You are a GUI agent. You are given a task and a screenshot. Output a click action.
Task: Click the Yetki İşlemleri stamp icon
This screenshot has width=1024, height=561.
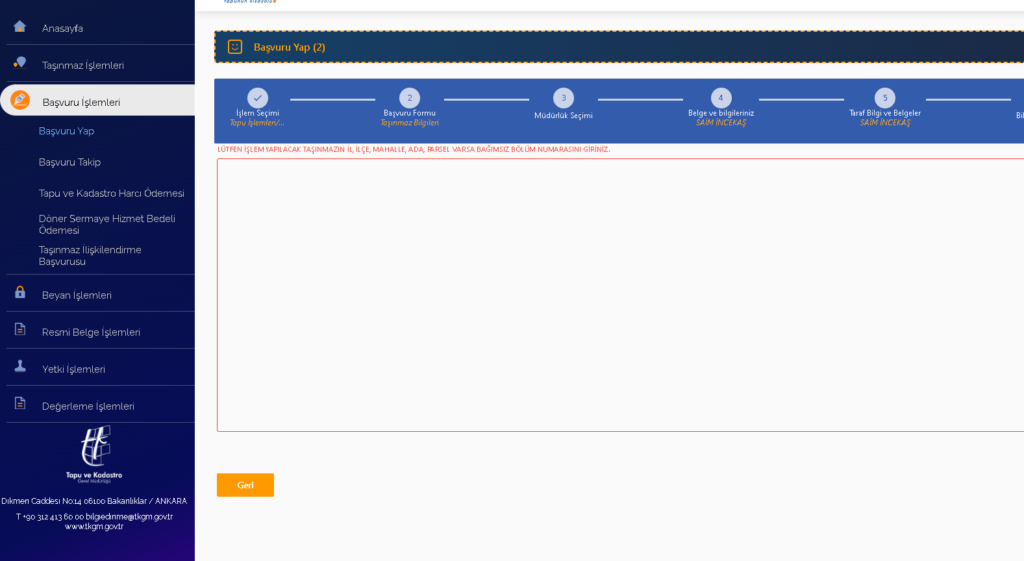(x=20, y=366)
